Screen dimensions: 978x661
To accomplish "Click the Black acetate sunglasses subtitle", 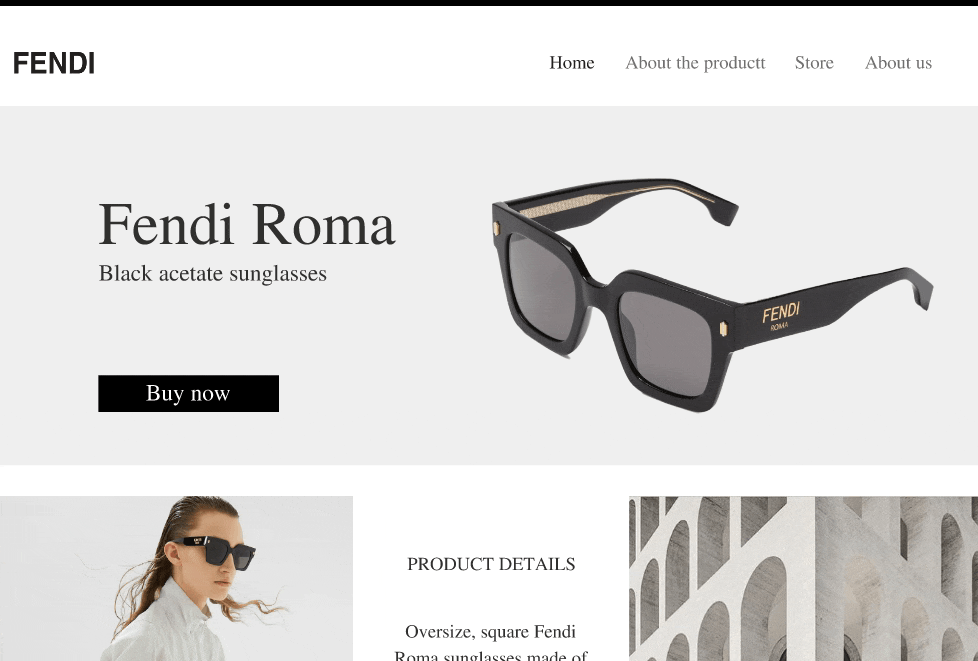I will click(213, 273).
